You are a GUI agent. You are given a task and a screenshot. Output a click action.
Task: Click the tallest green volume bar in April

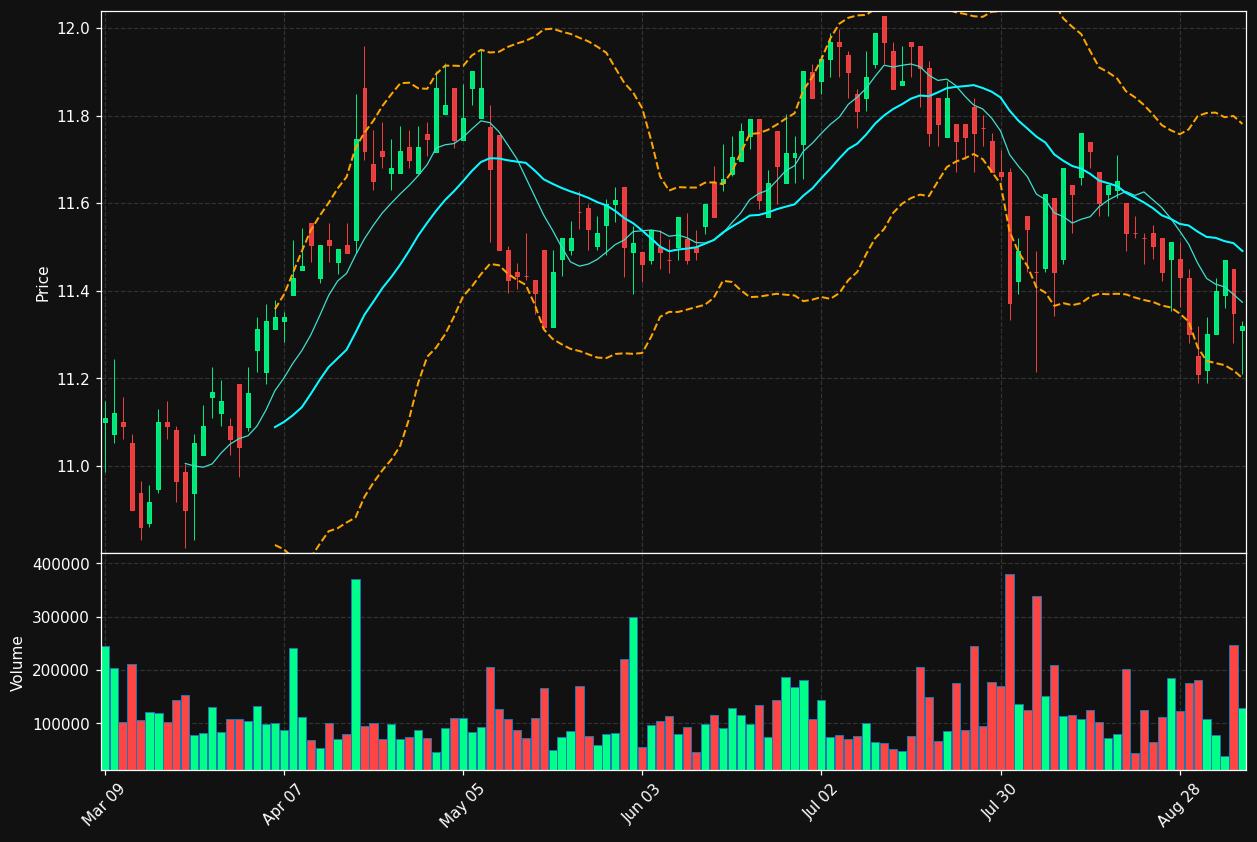[x=356, y=675]
